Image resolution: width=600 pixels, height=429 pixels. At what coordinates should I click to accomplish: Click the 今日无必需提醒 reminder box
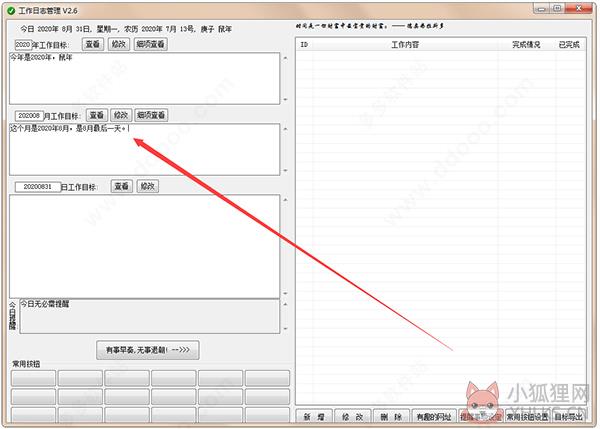[150, 316]
